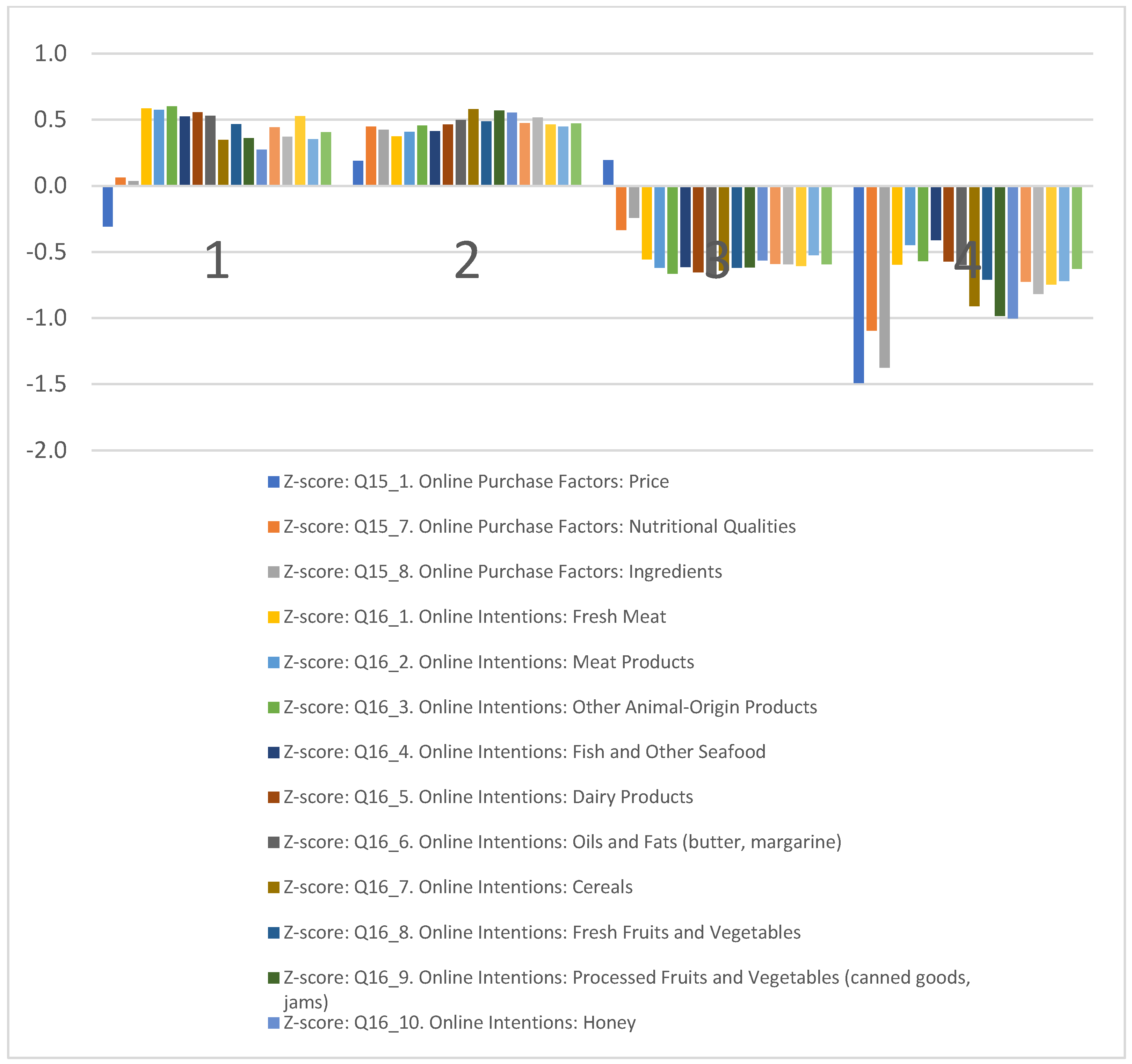Click the Price legend color swatch
Screen dimensions: 1132x1064
(x=273, y=482)
